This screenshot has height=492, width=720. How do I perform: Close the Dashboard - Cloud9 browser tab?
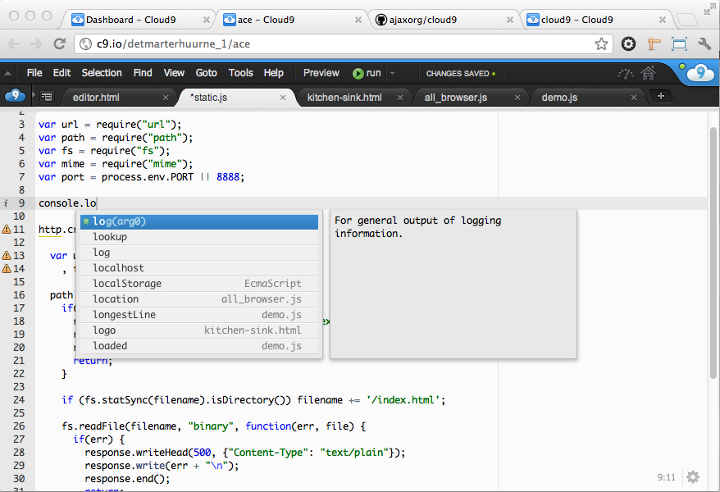pos(207,20)
